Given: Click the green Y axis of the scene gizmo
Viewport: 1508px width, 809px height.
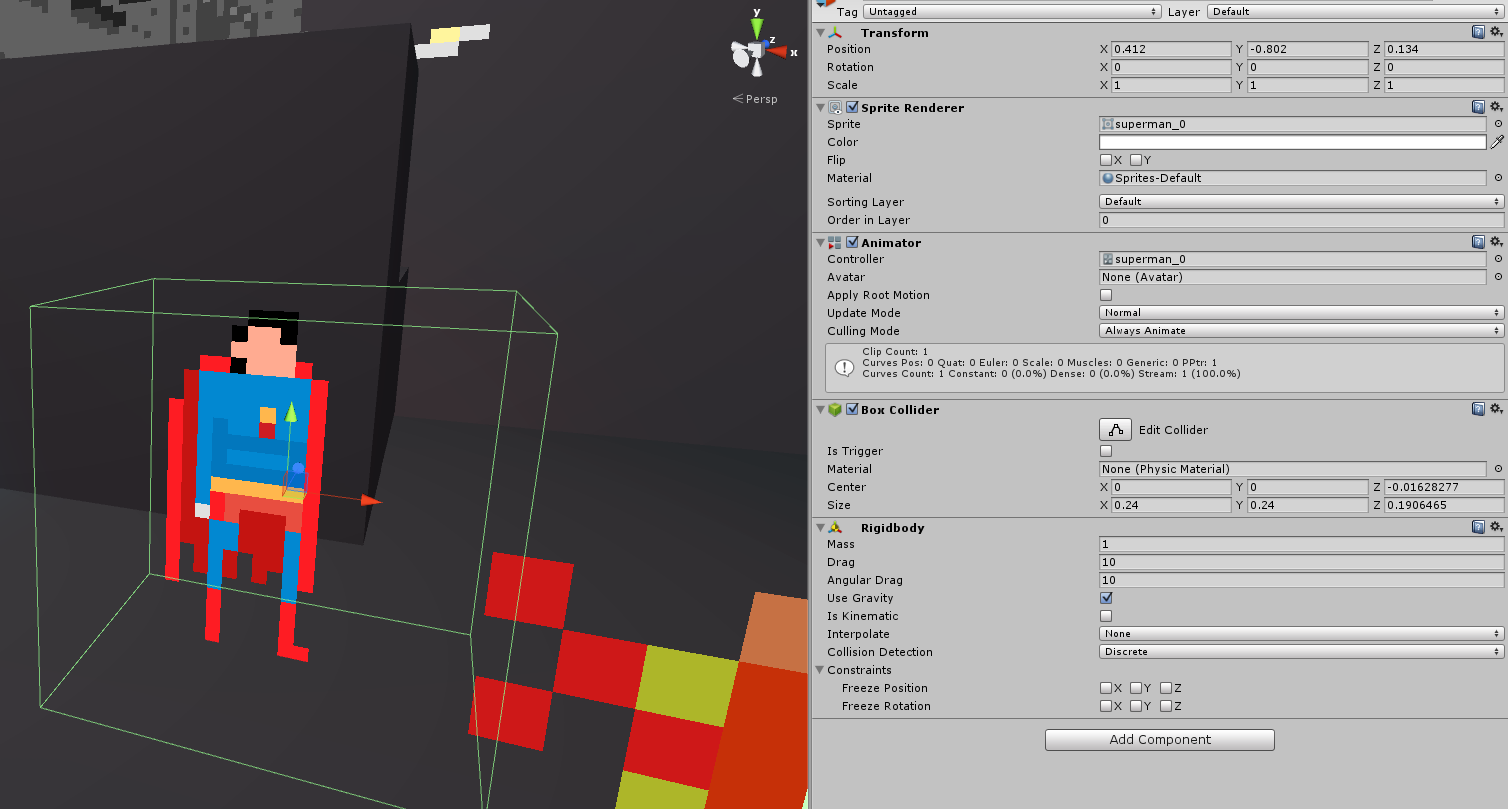Looking at the screenshot, I should point(757,26).
